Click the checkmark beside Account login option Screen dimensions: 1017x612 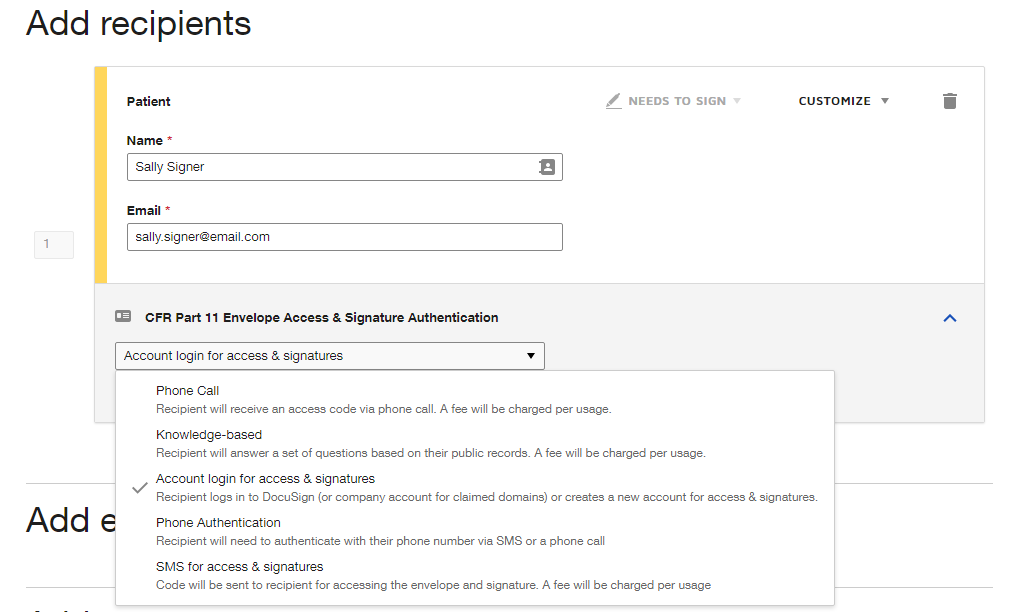139,488
